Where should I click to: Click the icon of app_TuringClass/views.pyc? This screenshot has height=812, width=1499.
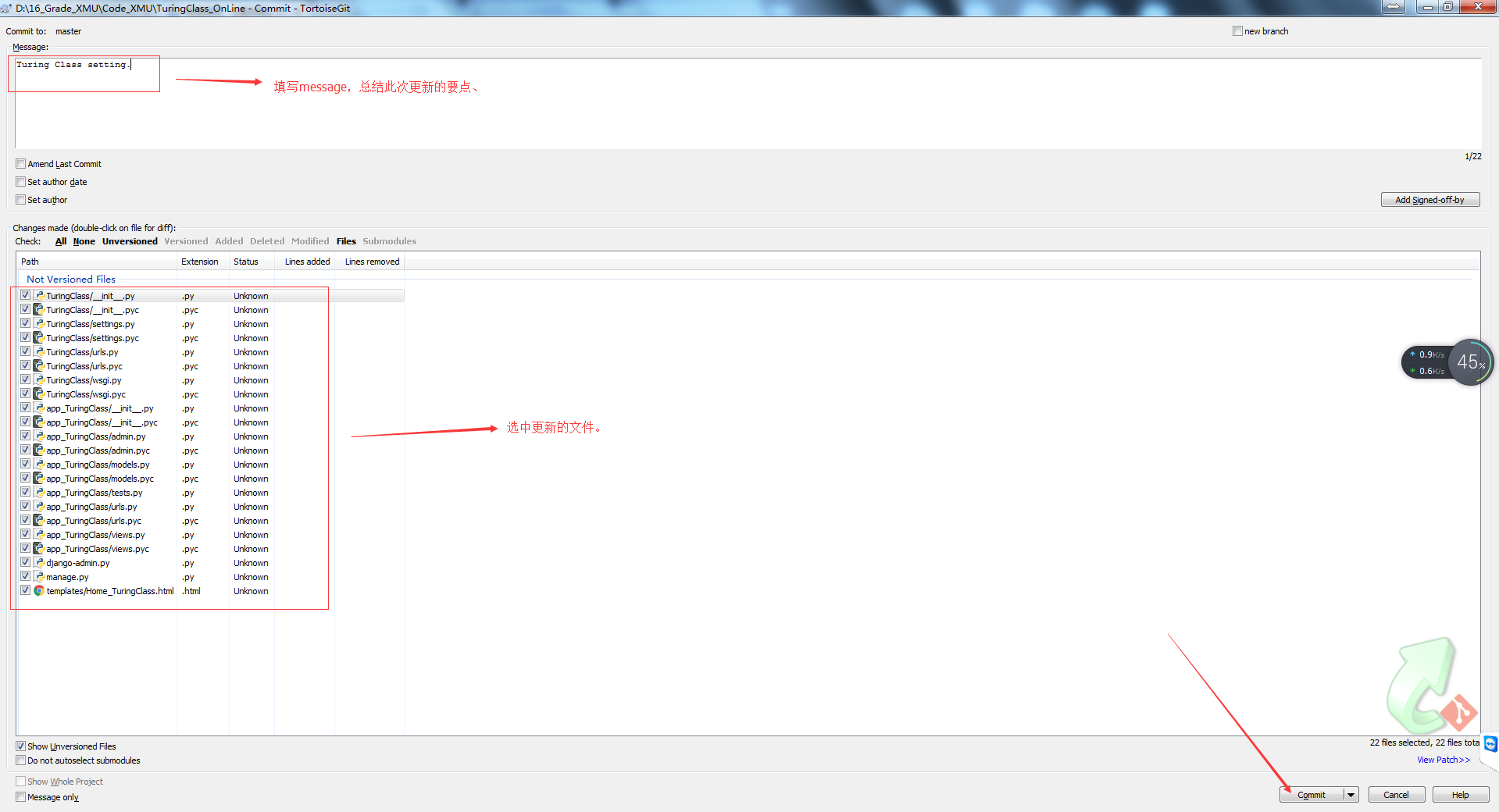pyautogui.click(x=39, y=549)
